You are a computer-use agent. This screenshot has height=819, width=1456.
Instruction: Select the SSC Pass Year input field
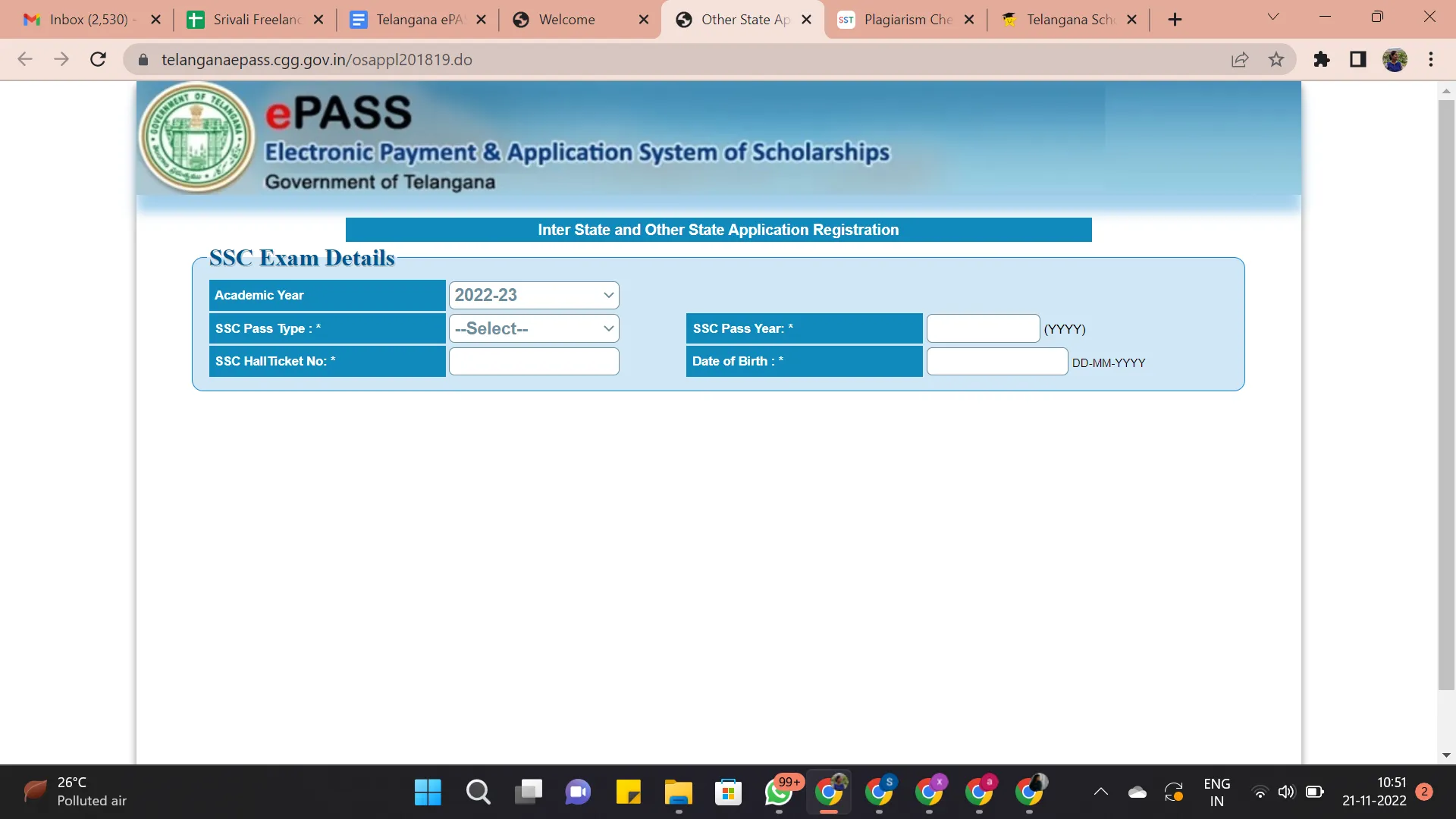[983, 328]
